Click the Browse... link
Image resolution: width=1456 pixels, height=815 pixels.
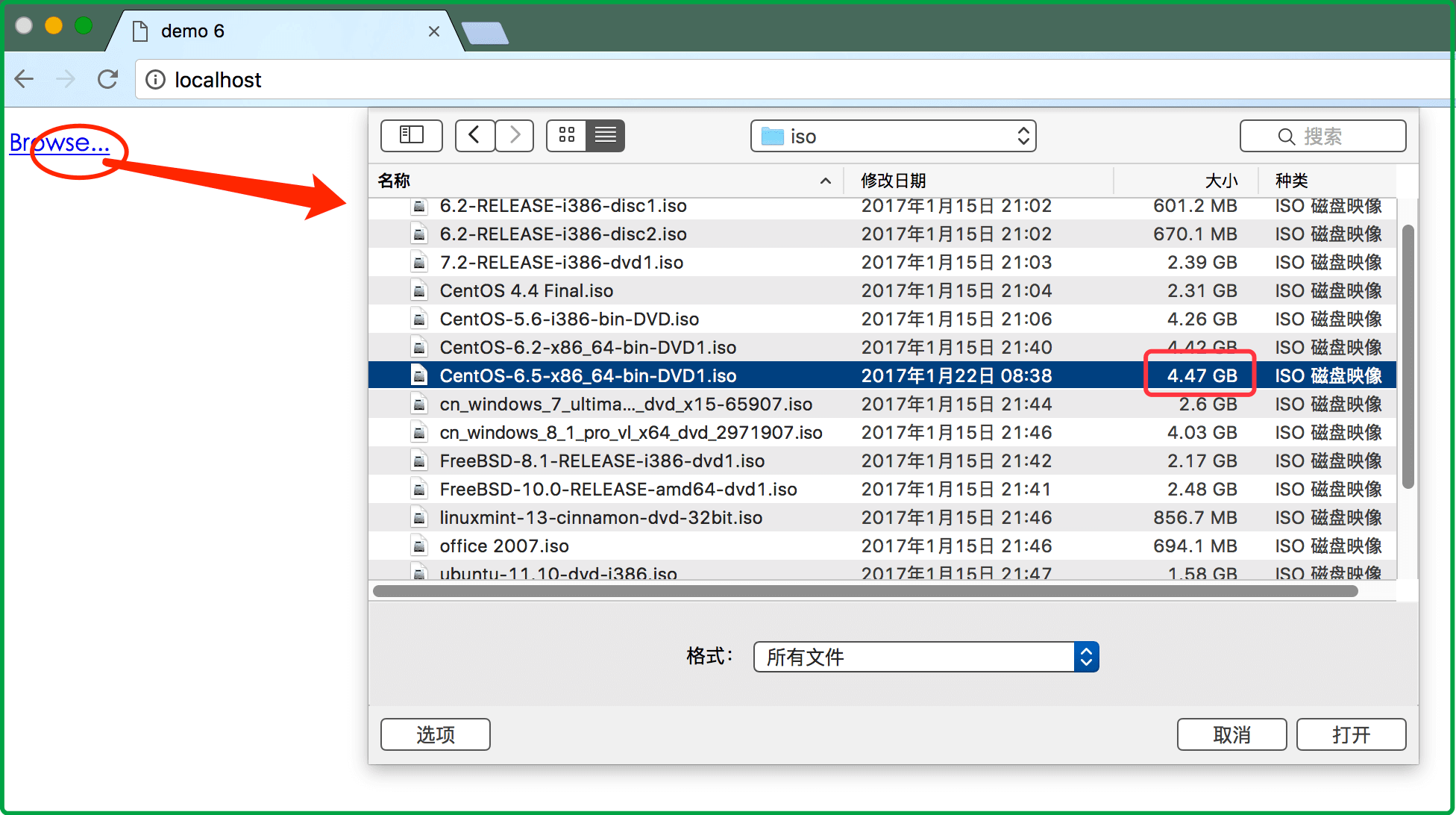tap(60, 143)
